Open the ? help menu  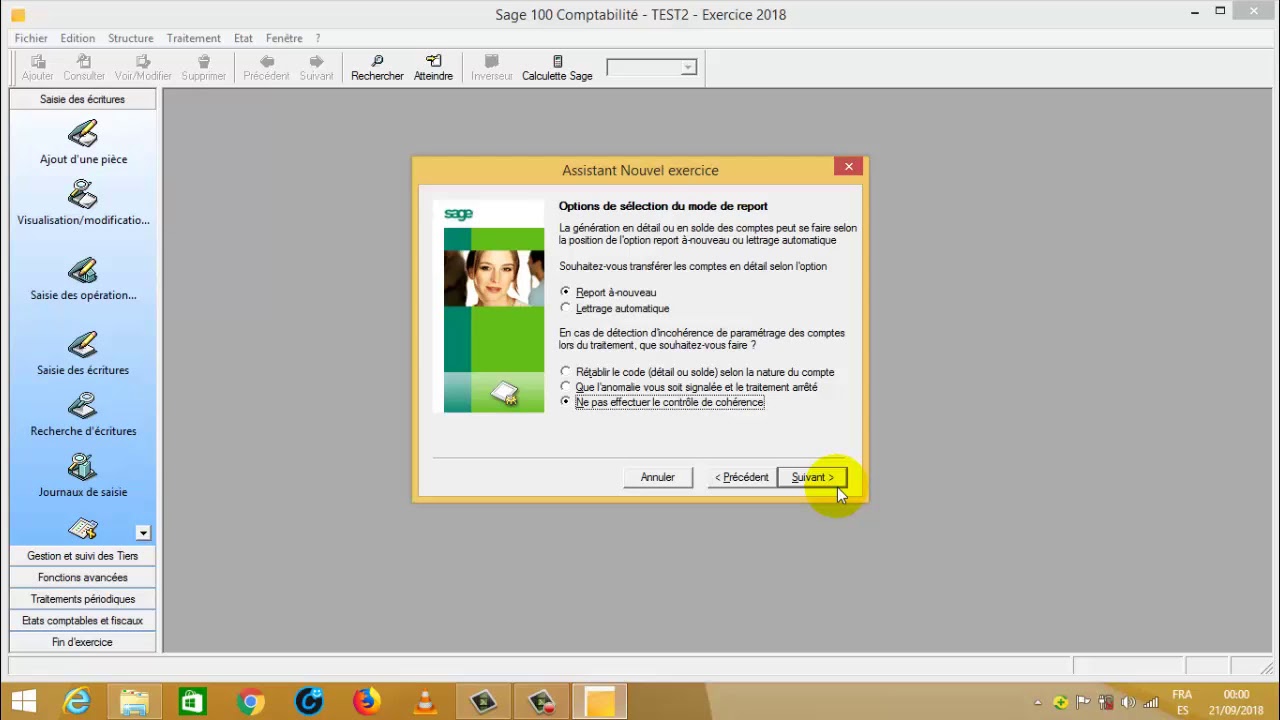pyautogui.click(x=318, y=38)
